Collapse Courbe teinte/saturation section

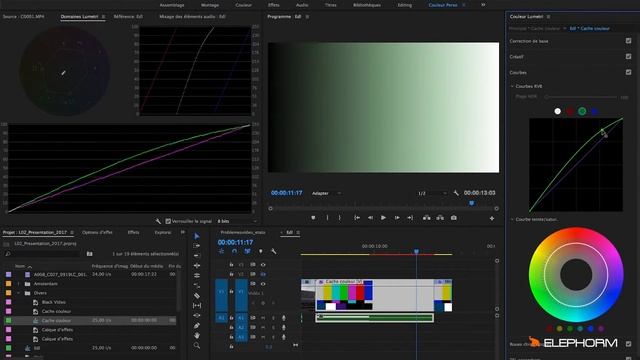(512, 220)
